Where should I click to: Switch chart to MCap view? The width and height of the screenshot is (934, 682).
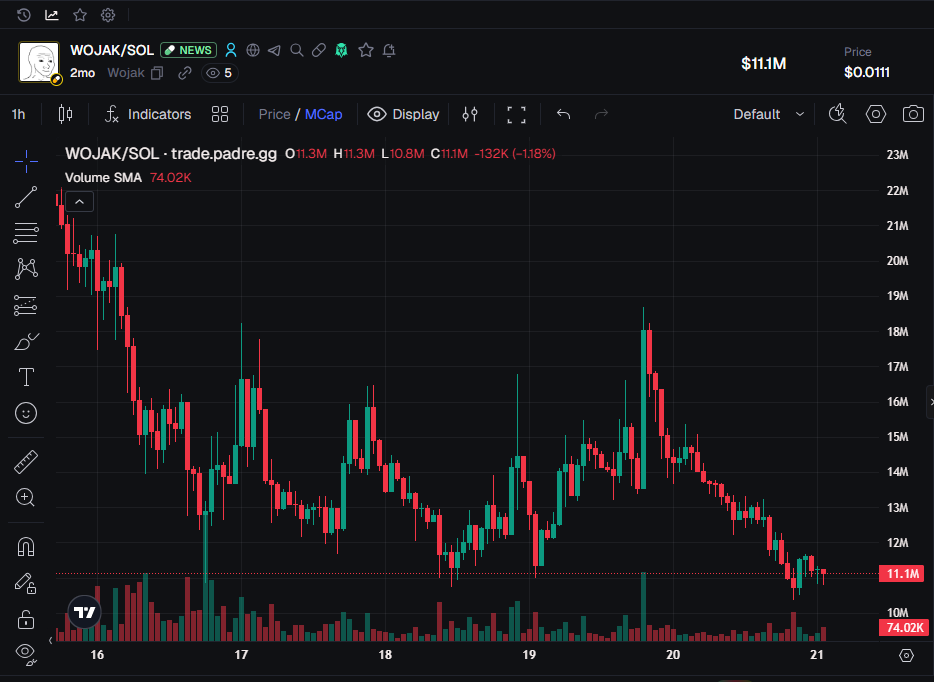(323, 114)
